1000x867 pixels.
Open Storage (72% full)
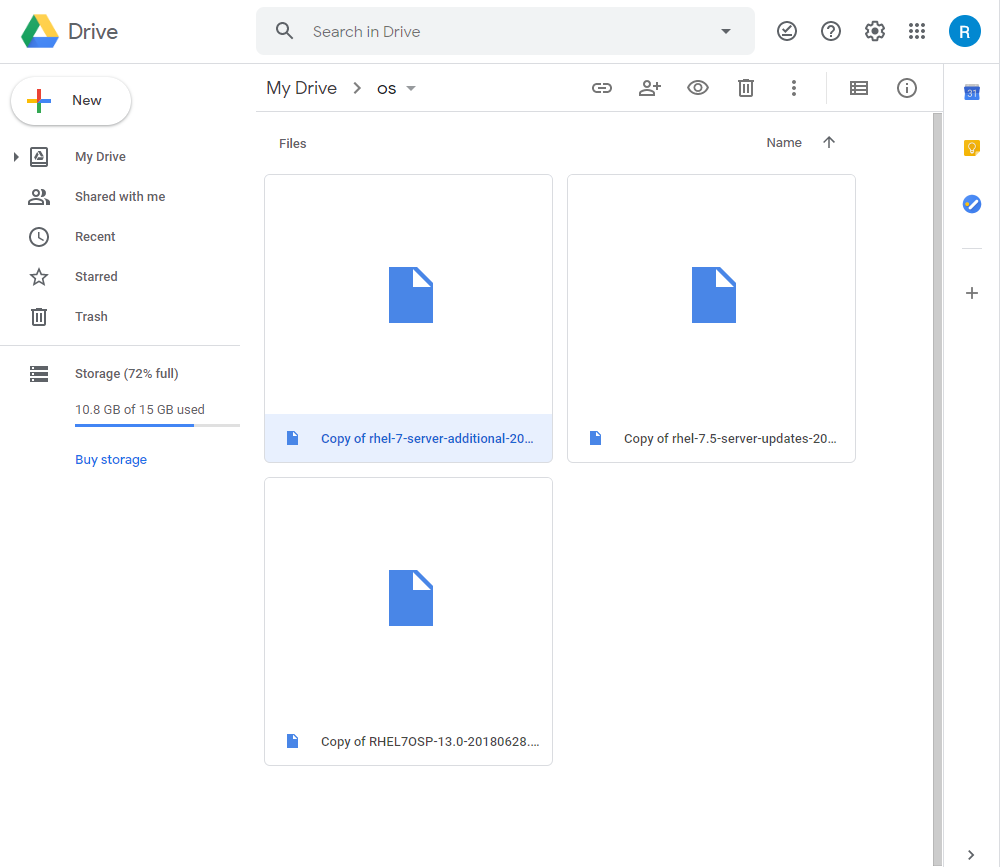pos(126,374)
